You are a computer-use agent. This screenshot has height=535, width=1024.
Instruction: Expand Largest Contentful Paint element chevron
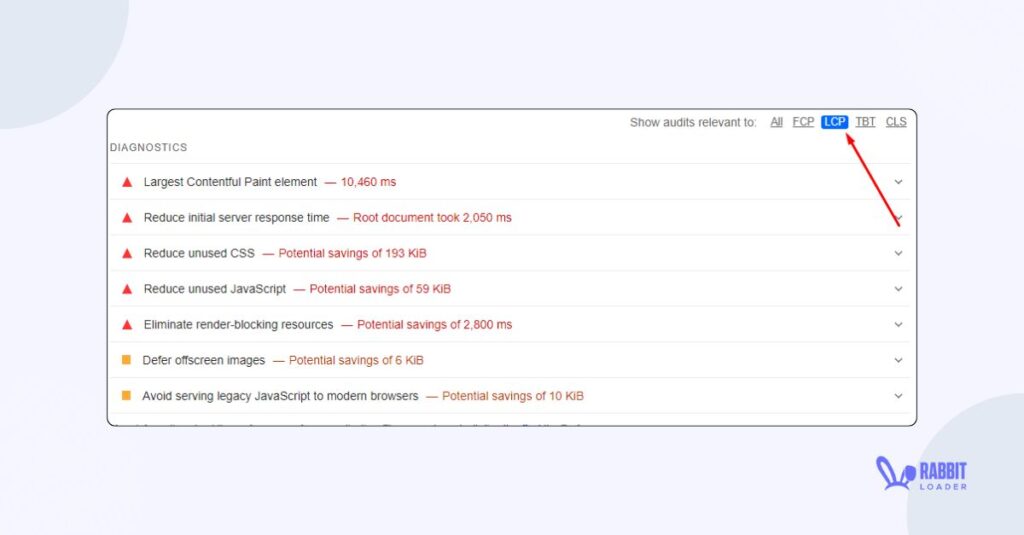point(899,182)
